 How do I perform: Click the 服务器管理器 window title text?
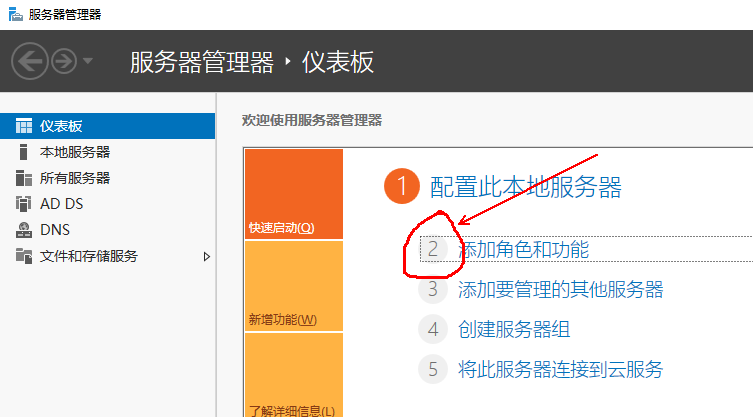[x=65, y=14]
